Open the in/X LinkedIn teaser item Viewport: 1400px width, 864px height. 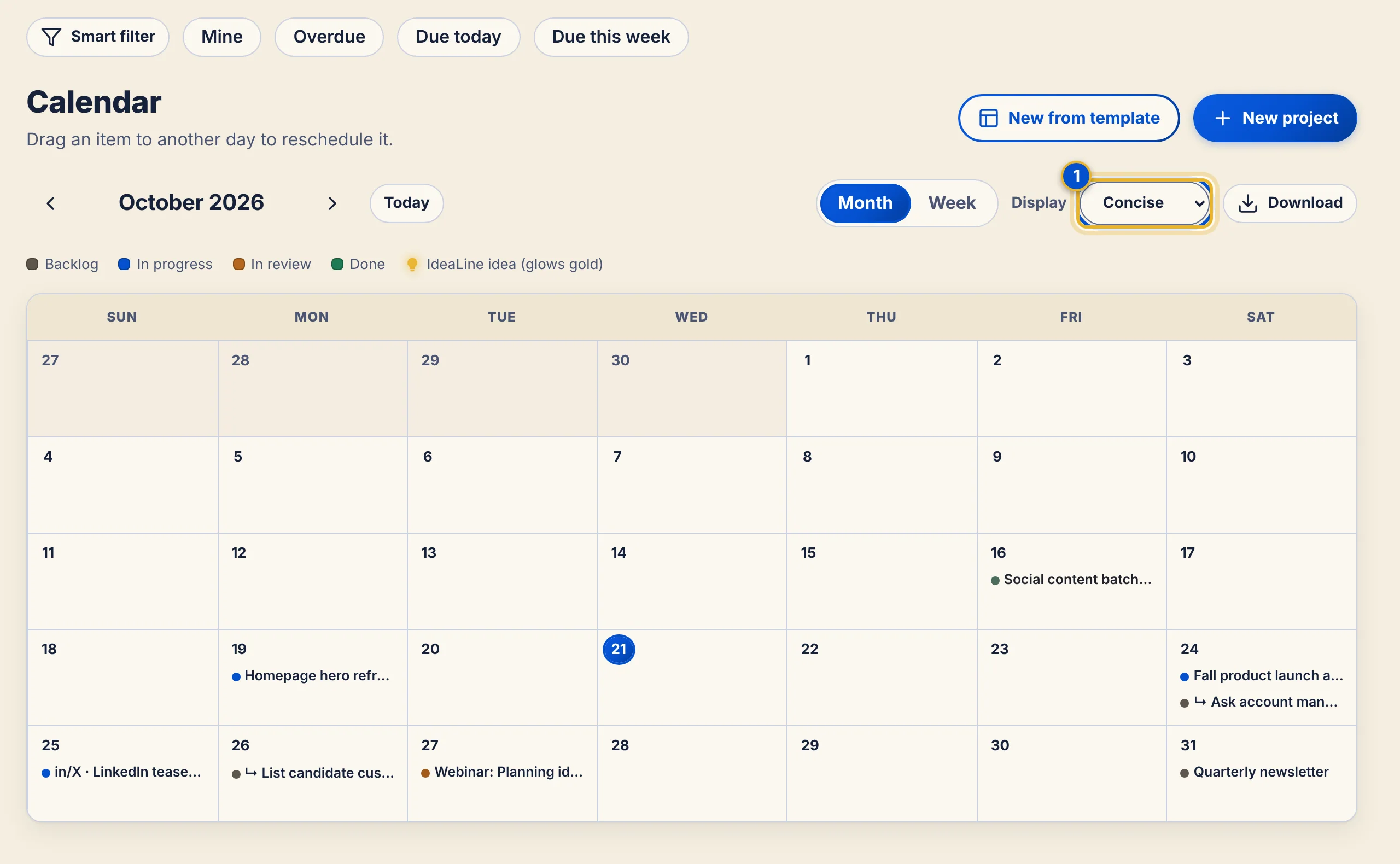[x=121, y=772]
